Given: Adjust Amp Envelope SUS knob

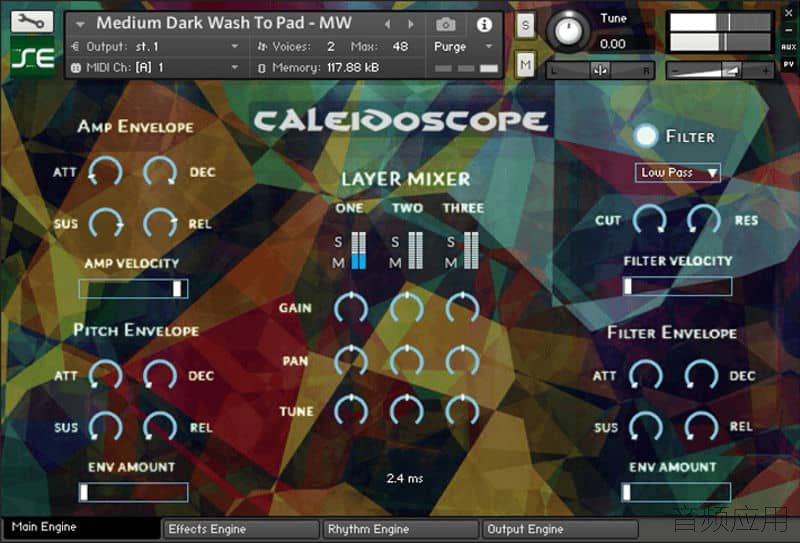Looking at the screenshot, I should [x=106, y=223].
